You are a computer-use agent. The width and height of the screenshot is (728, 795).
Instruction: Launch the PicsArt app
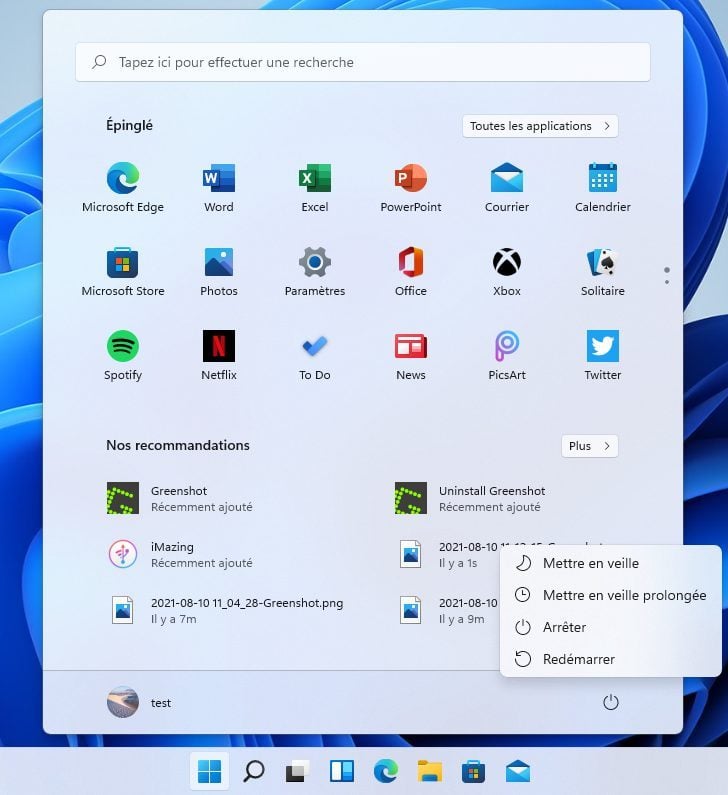click(x=506, y=355)
